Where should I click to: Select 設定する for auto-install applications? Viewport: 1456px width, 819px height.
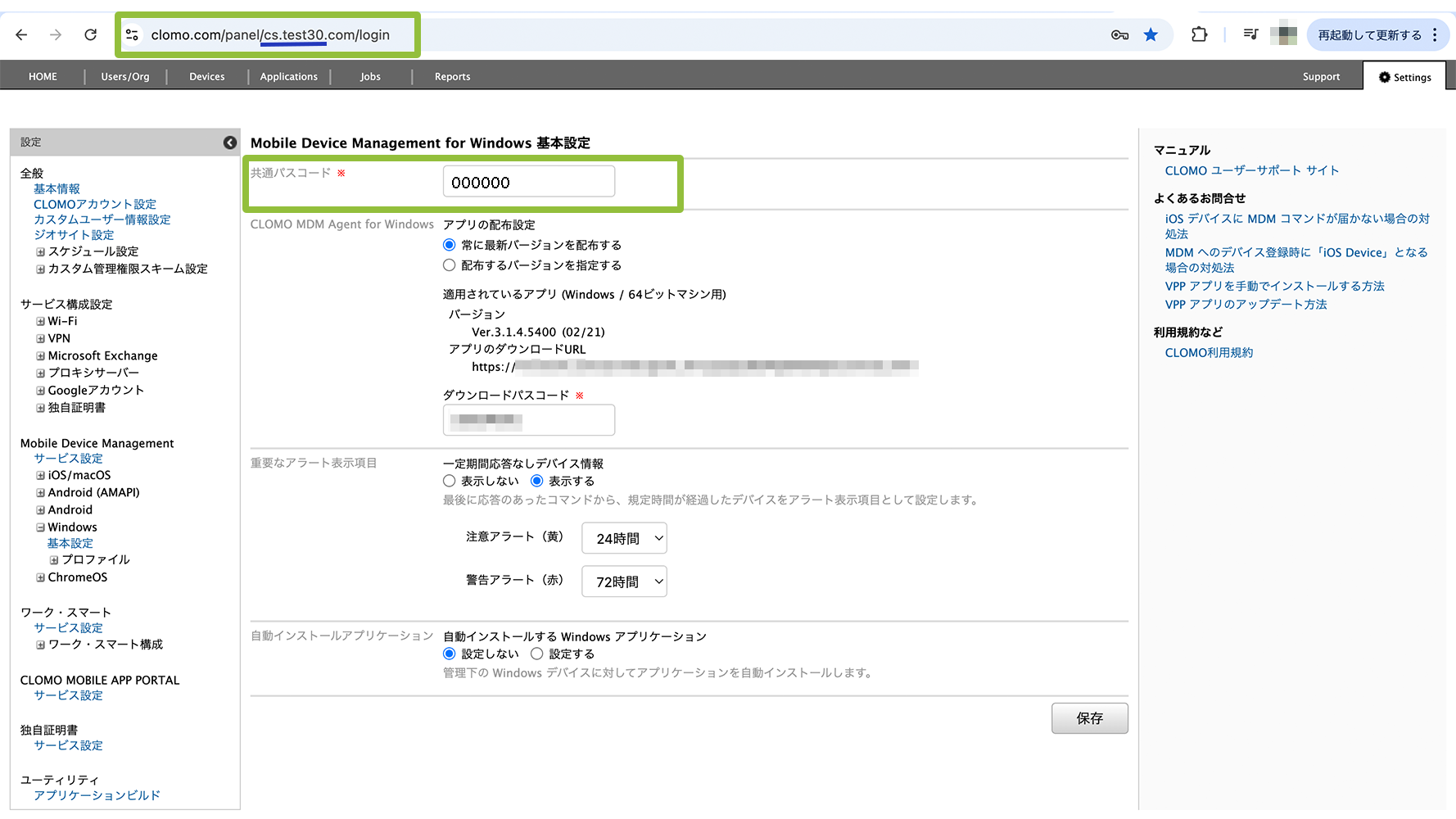pyautogui.click(x=536, y=654)
